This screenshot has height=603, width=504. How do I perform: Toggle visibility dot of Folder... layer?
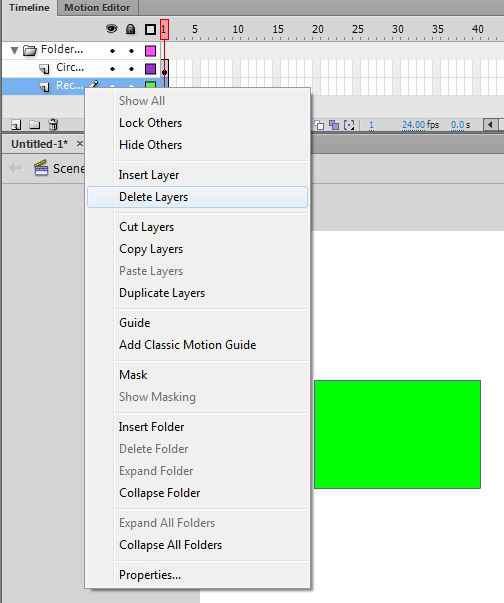pyautogui.click(x=112, y=51)
